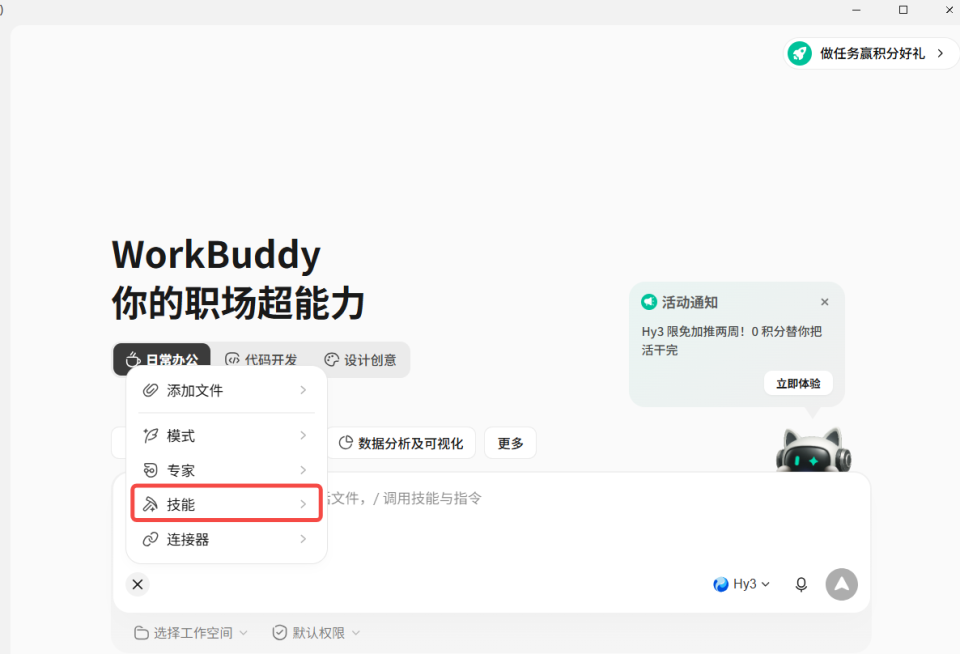960x654 pixels.
Task: Open 技能 menu entry
Action: (x=226, y=504)
